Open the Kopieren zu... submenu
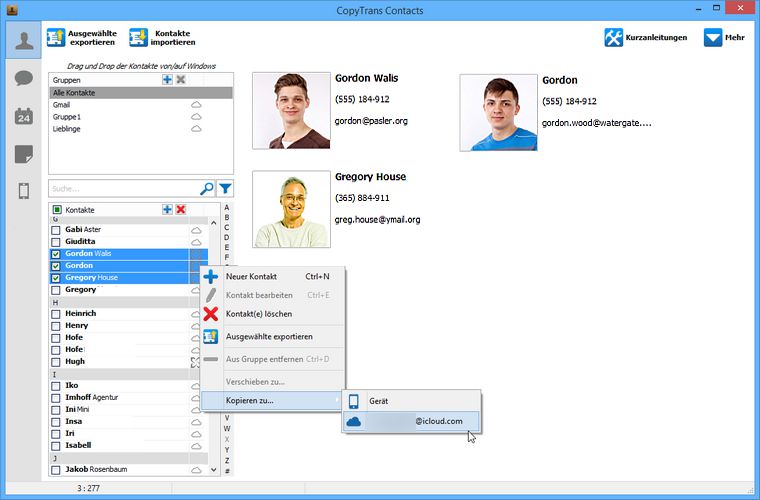 pos(272,401)
